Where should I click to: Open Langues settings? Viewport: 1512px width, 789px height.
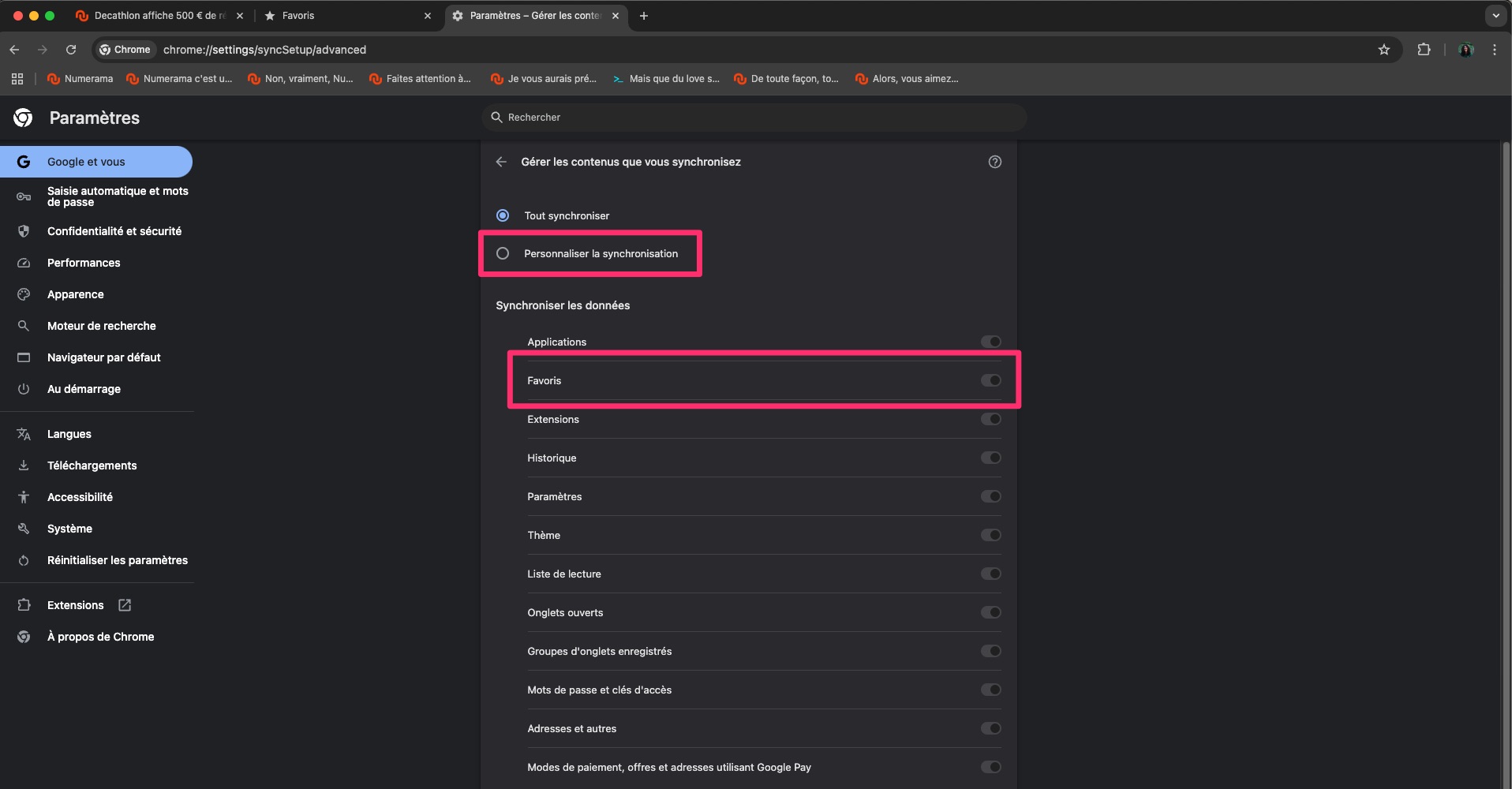tap(96, 434)
